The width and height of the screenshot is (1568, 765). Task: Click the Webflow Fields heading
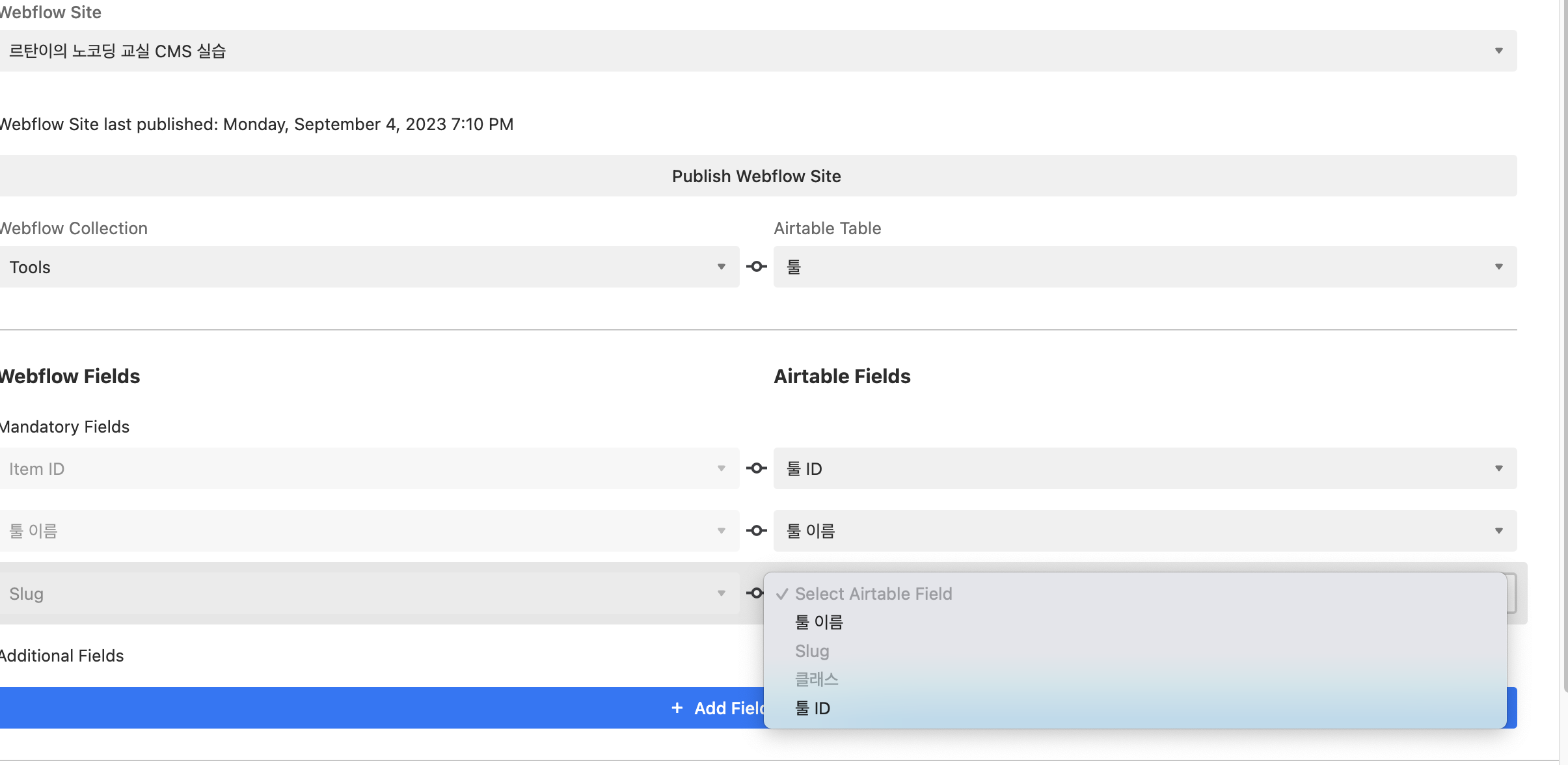(70, 376)
